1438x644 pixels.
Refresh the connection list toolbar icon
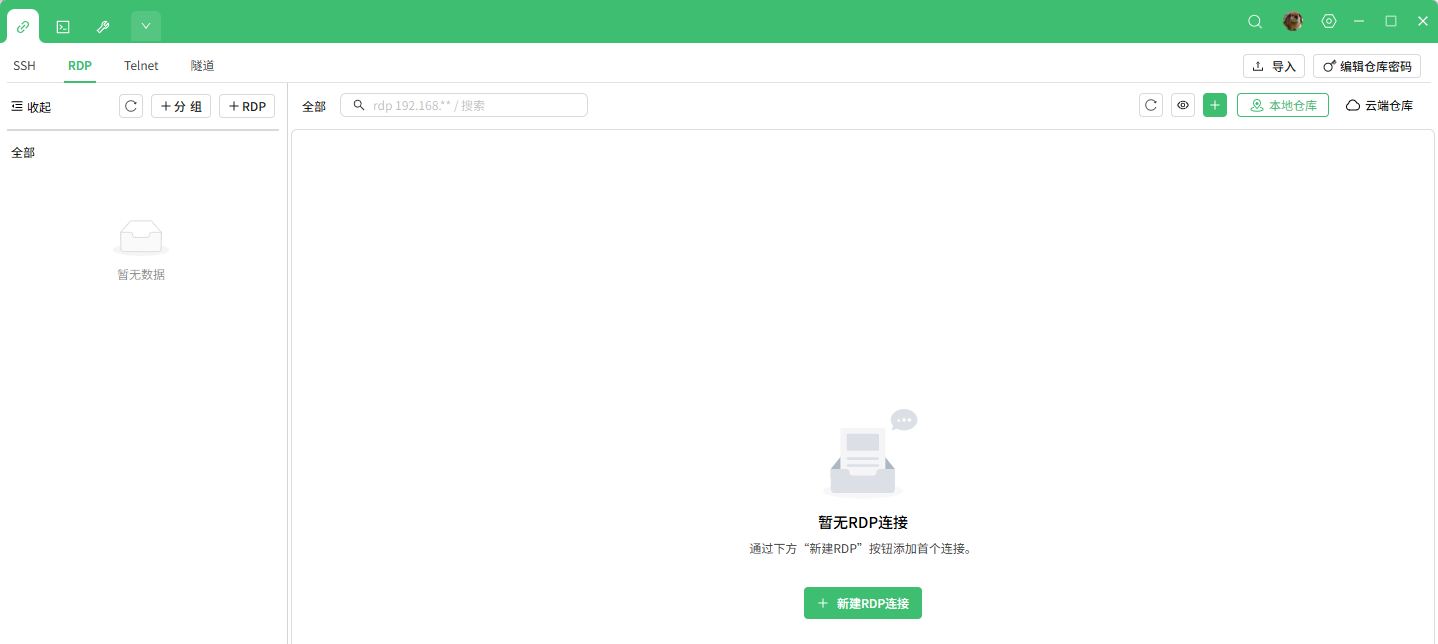point(1151,105)
